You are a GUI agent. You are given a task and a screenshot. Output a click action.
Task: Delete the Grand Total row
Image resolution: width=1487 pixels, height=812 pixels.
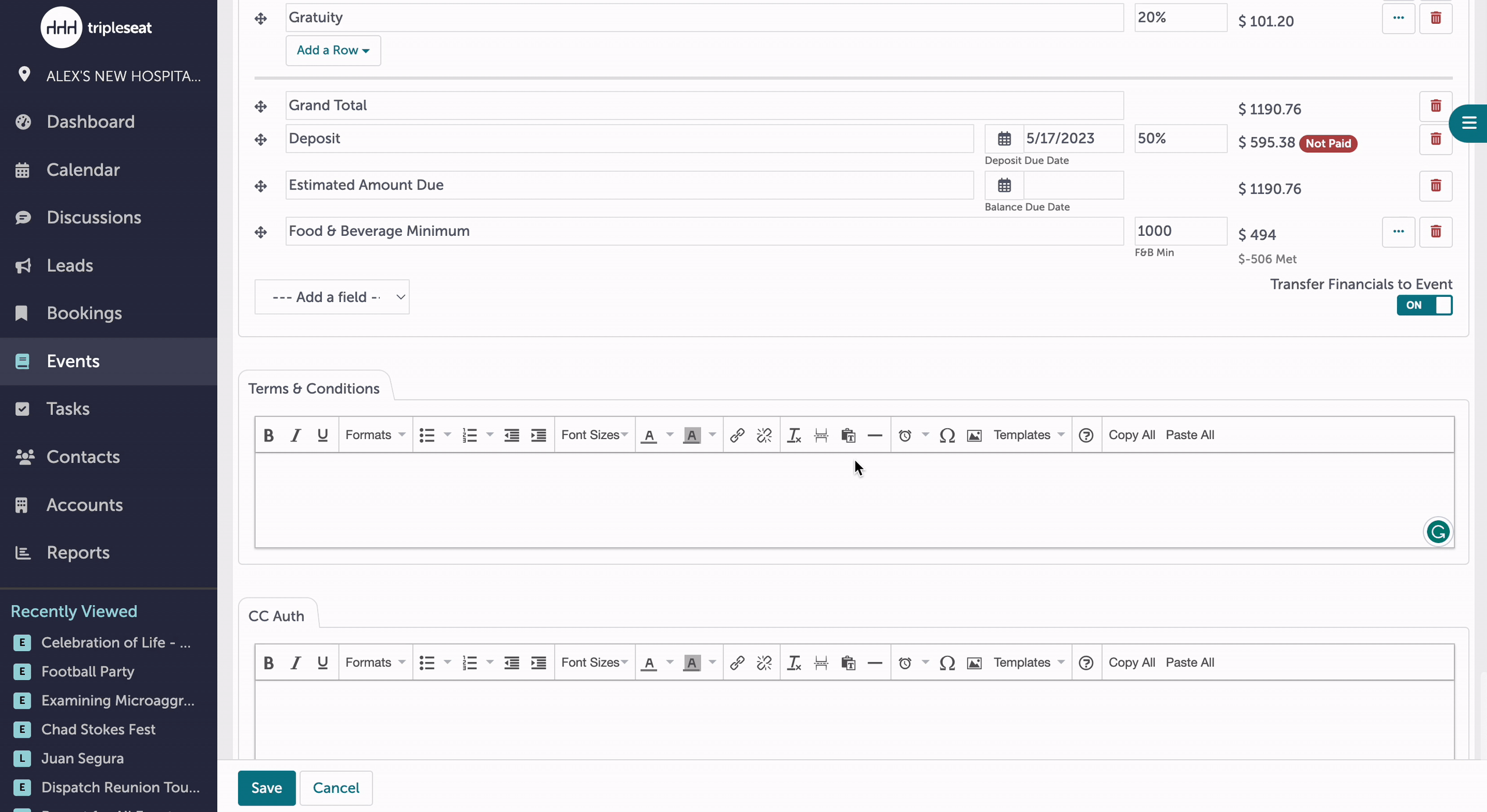[1435, 106]
